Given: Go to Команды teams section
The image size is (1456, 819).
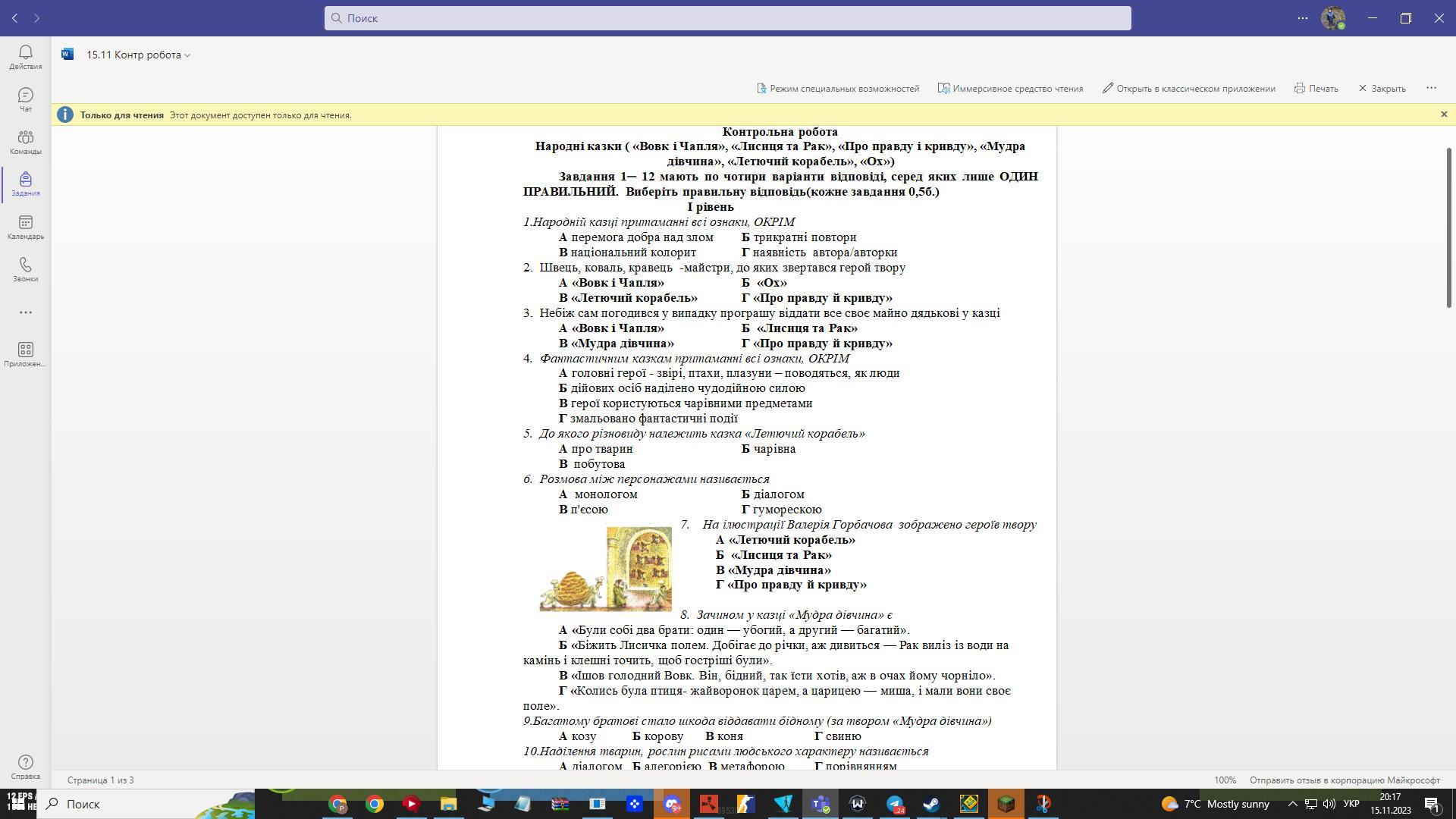Looking at the screenshot, I should tap(25, 142).
